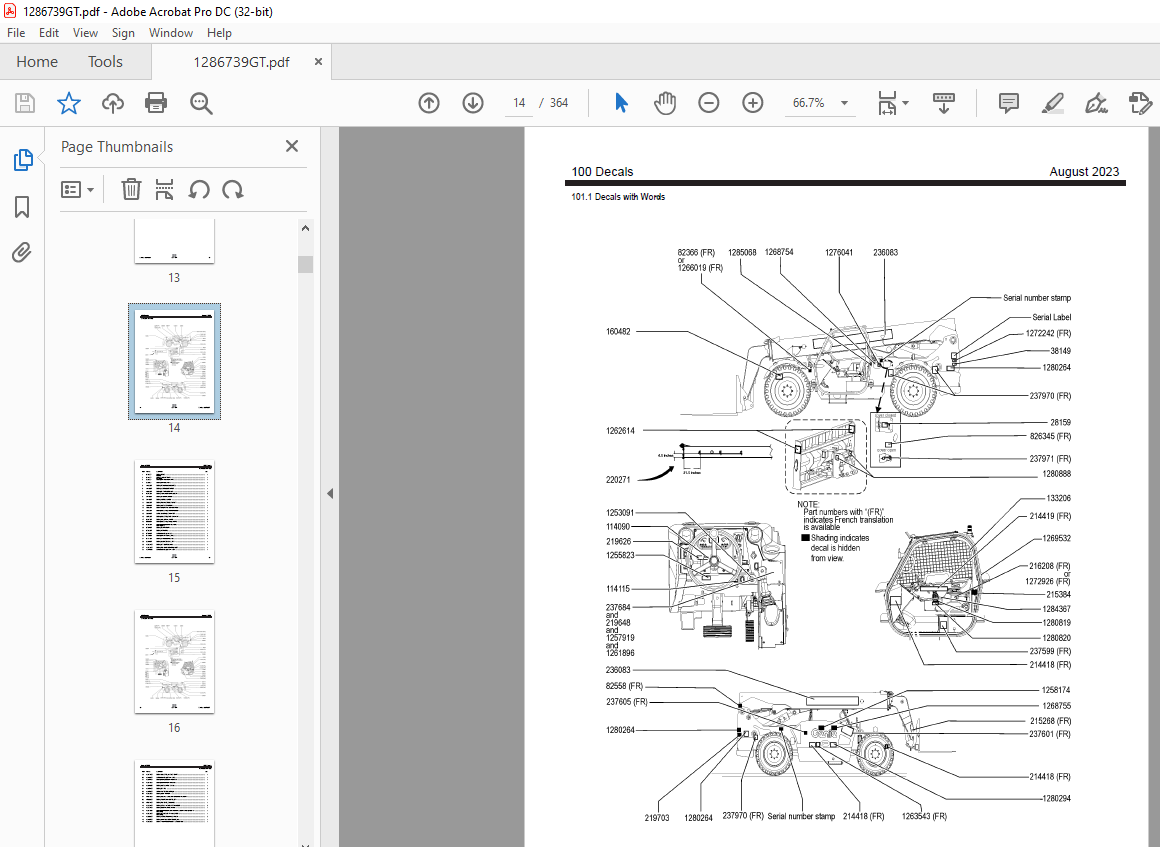Viewport: 1160px width, 847px height.
Task: Open the Sign menu
Action: 123,33
